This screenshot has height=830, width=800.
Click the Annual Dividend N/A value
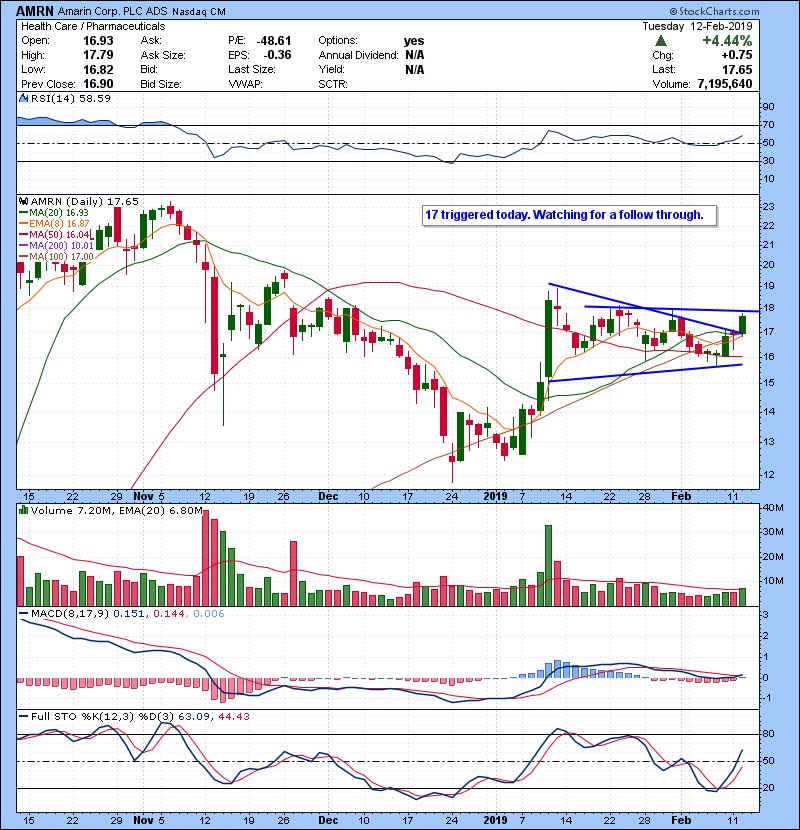click(x=415, y=55)
